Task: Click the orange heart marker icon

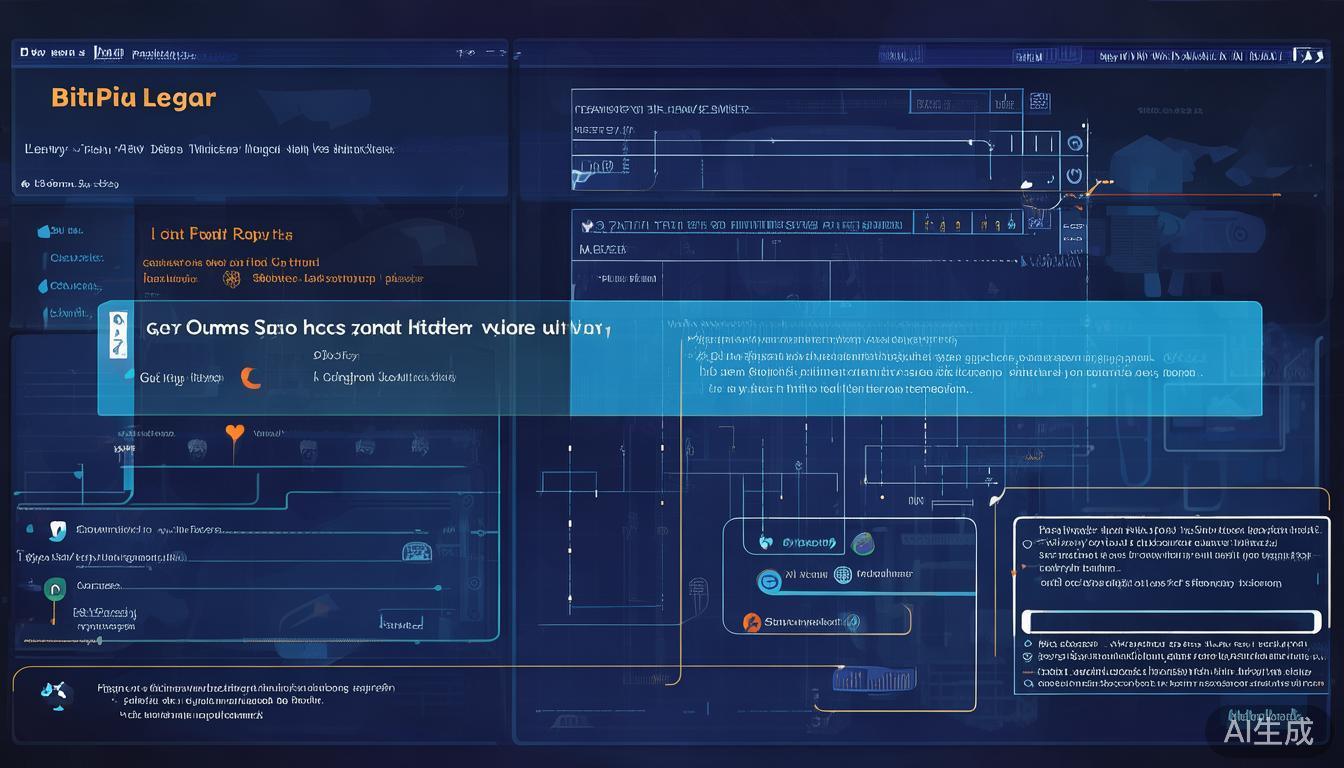Action: tap(234, 434)
